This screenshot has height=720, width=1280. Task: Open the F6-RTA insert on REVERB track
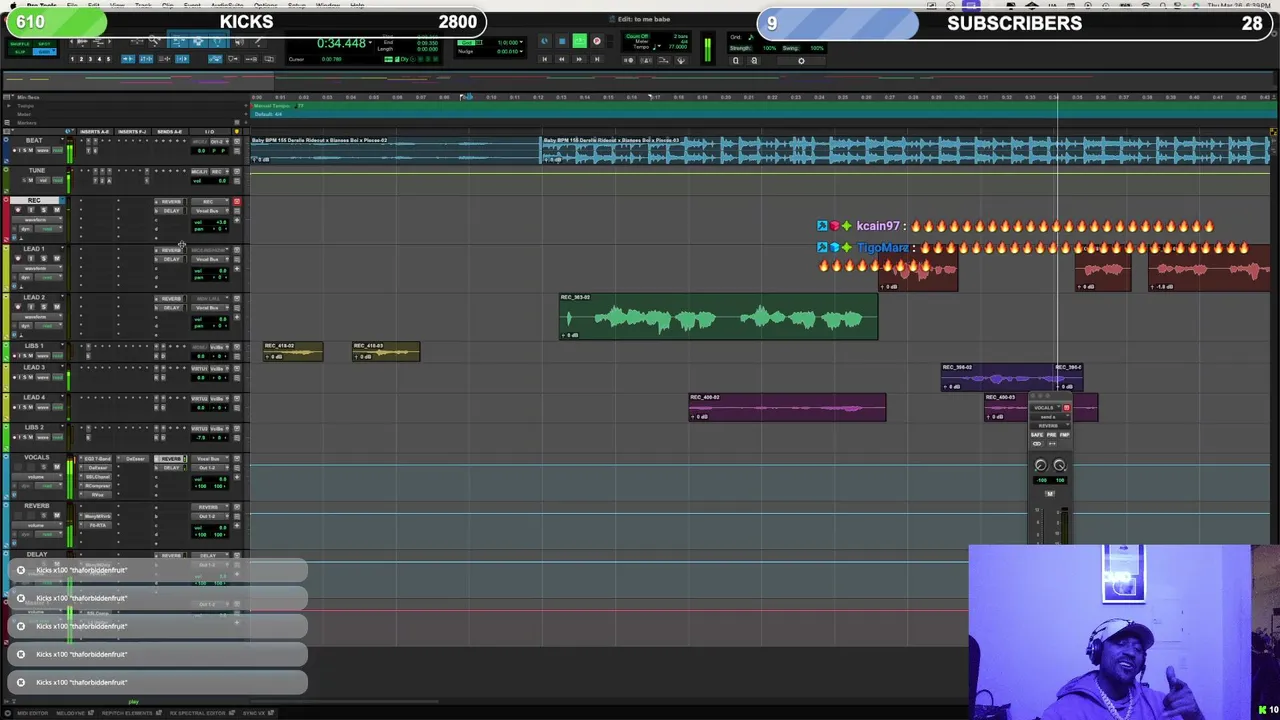98,525
